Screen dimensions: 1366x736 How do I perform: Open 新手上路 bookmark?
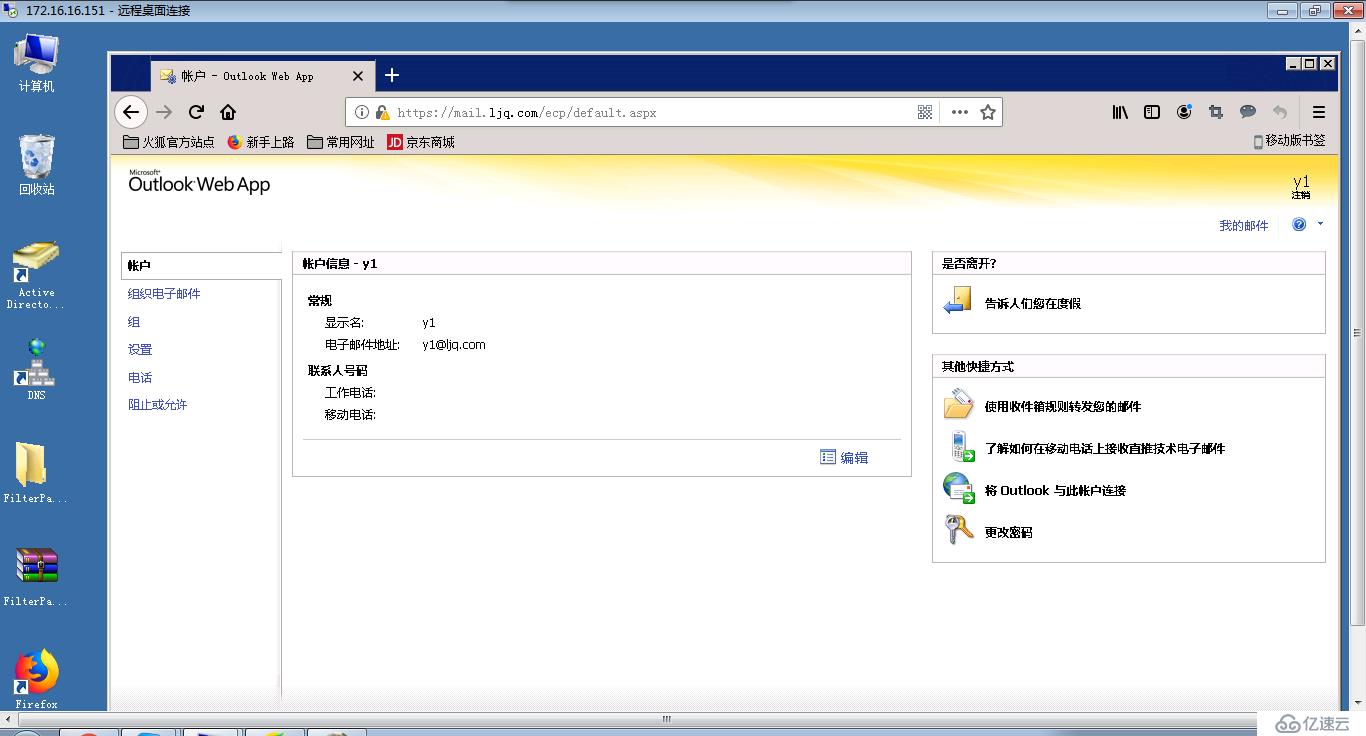[x=261, y=142]
